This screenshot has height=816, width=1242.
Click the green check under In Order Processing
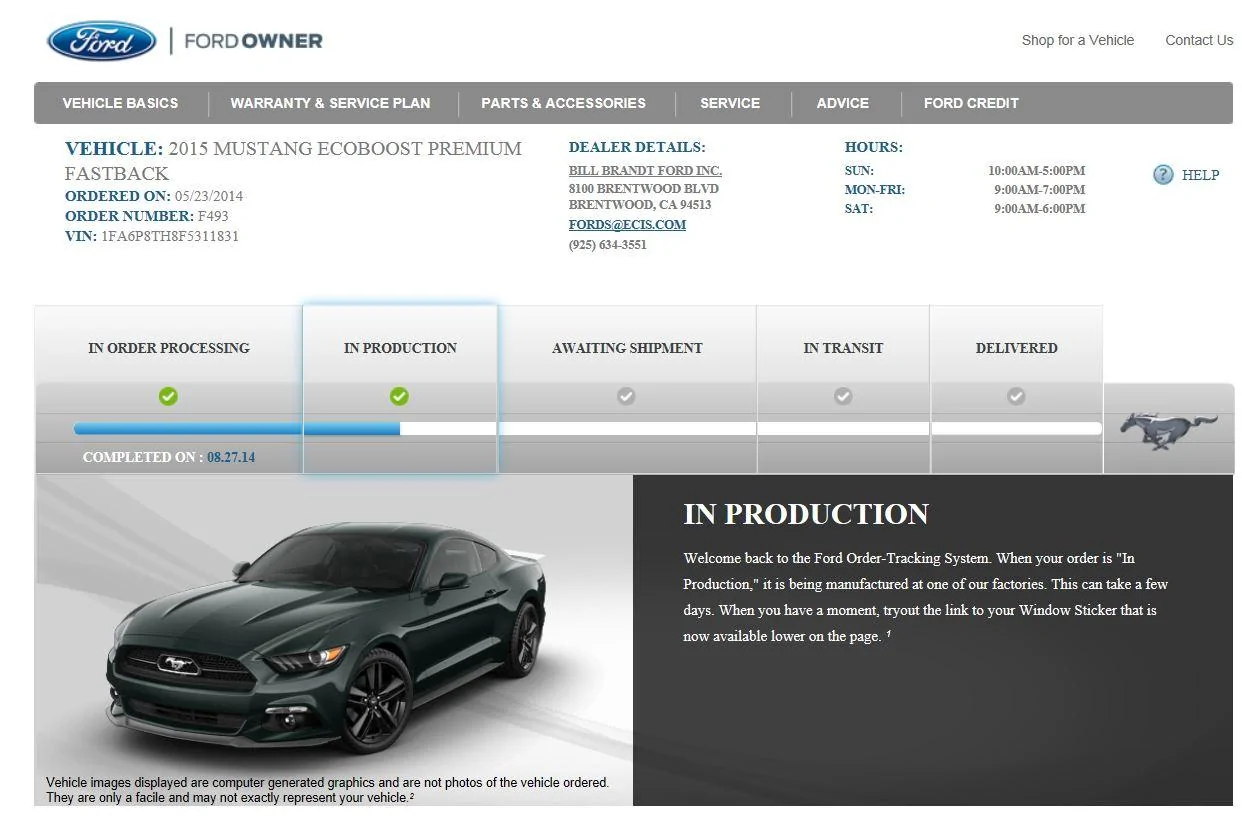pos(168,396)
